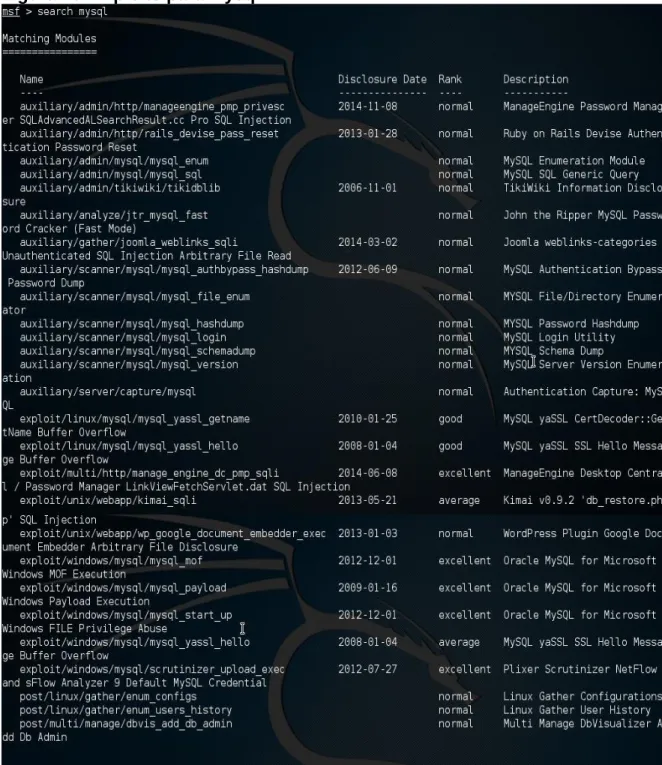
Task: Select auxiliary/admin/http/manageengine_pmp_privesc module name
Action: [x=152, y=107]
